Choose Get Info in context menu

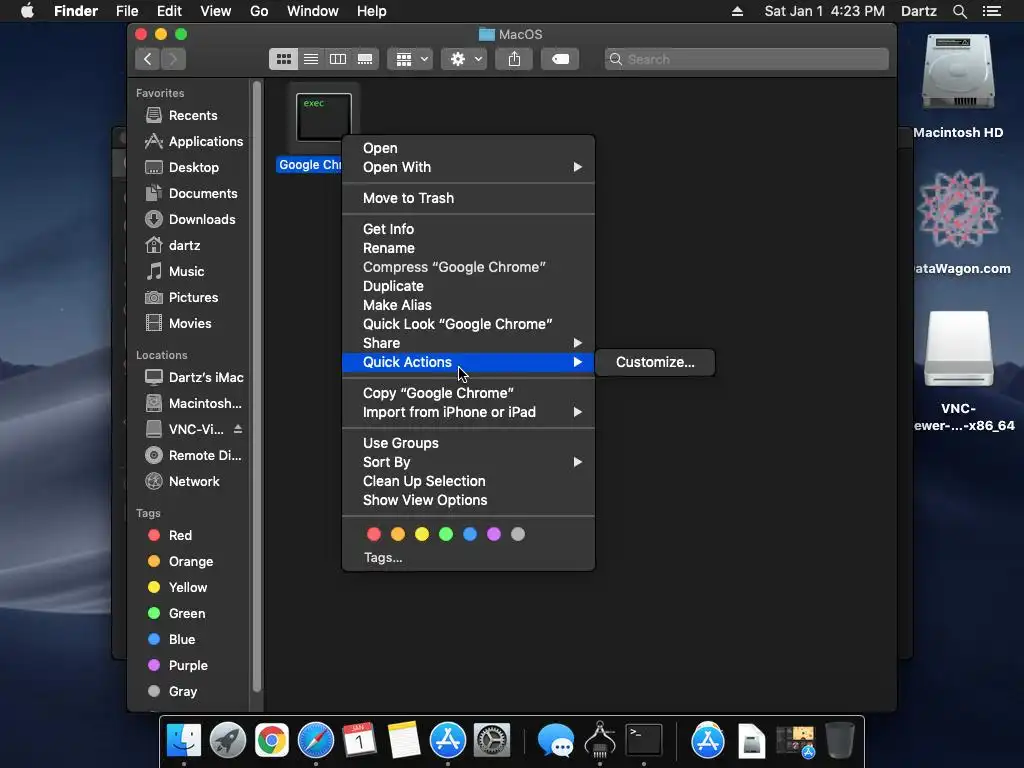(x=468, y=229)
